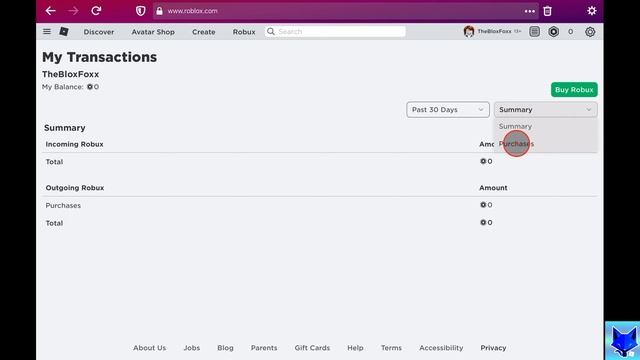Click the padlock icon in address bar

159,11
